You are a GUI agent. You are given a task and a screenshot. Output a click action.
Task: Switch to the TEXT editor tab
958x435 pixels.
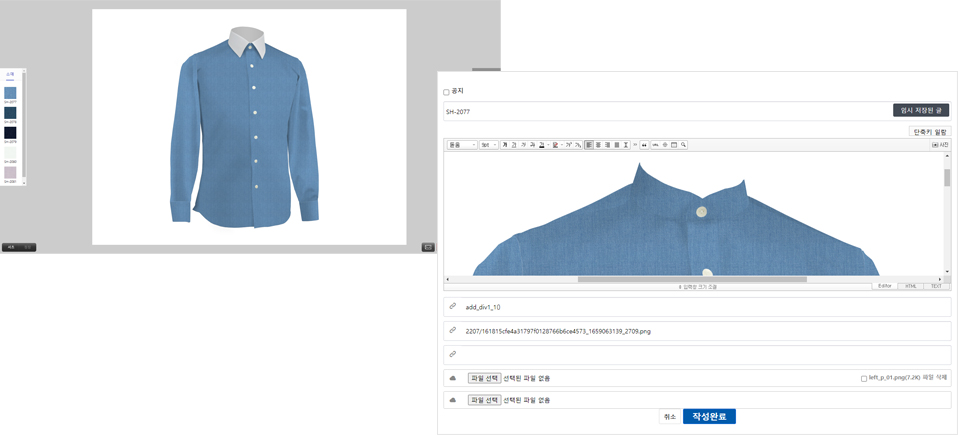[x=935, y=286]
